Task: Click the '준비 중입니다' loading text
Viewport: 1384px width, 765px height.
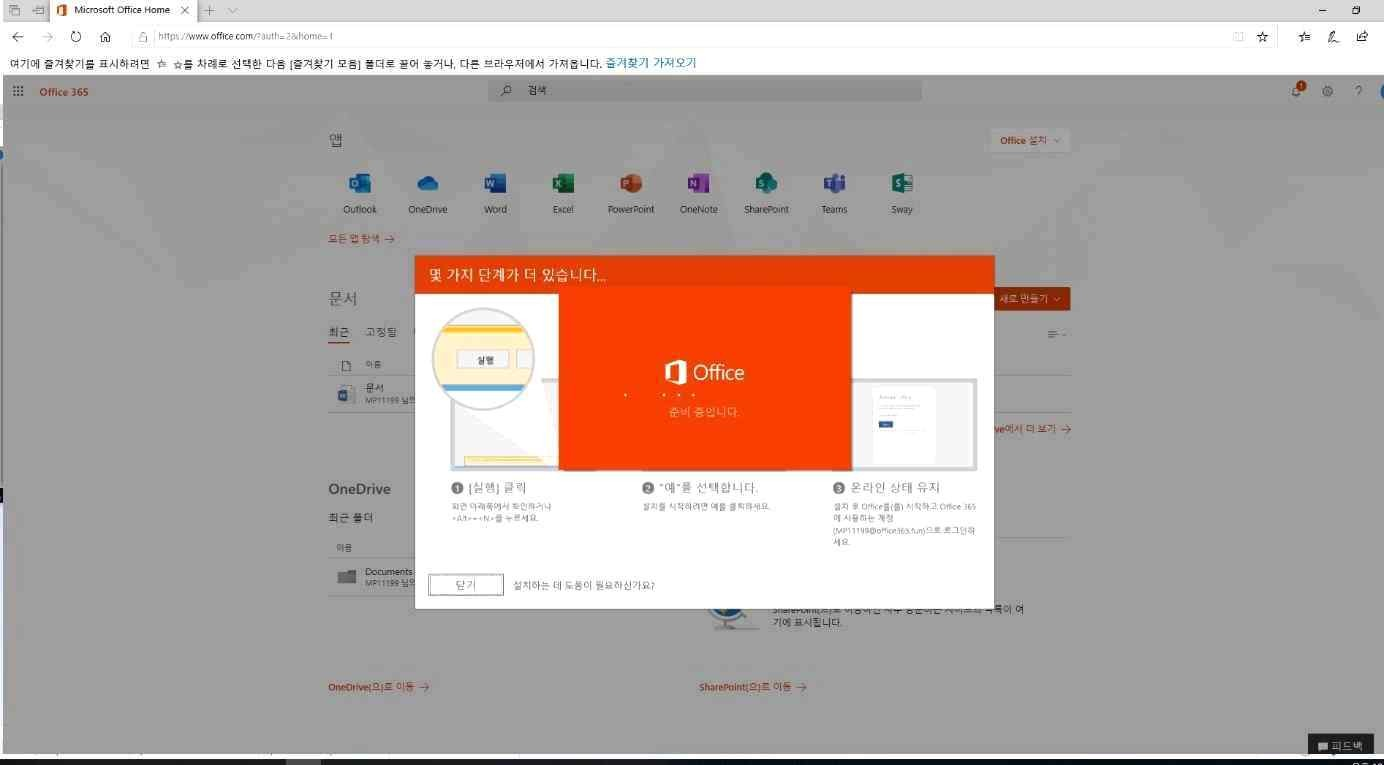Action: click(x=703, y=412)
